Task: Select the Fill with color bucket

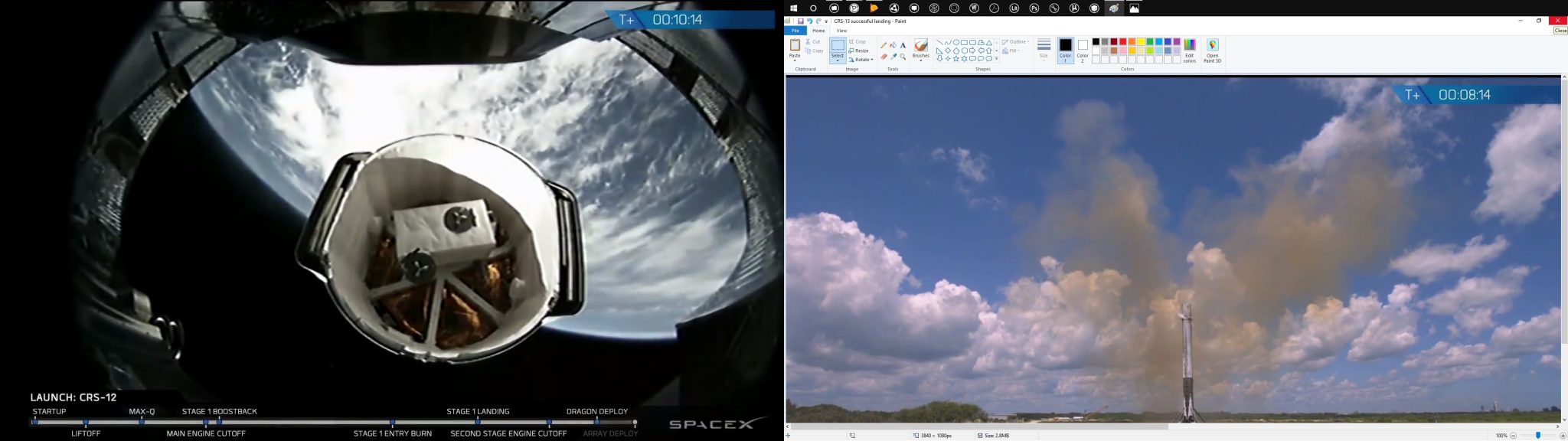Action: click(893, 45)
